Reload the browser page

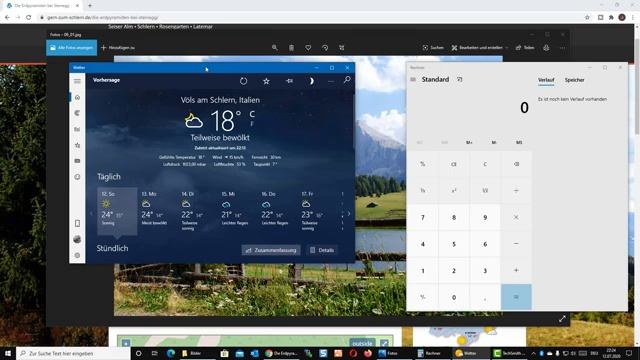pyautogui.click(x=29, y=18)
